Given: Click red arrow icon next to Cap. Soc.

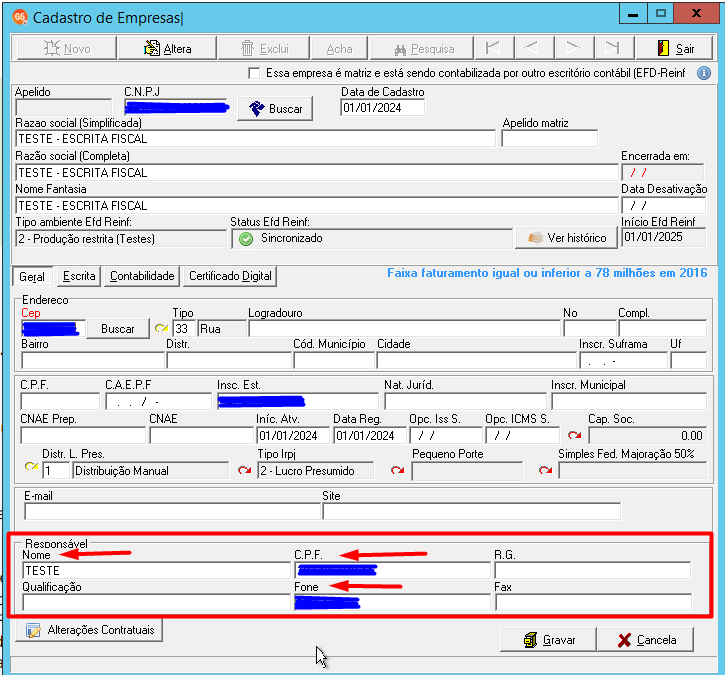Looking at the screenshot, I should [574, 435].
